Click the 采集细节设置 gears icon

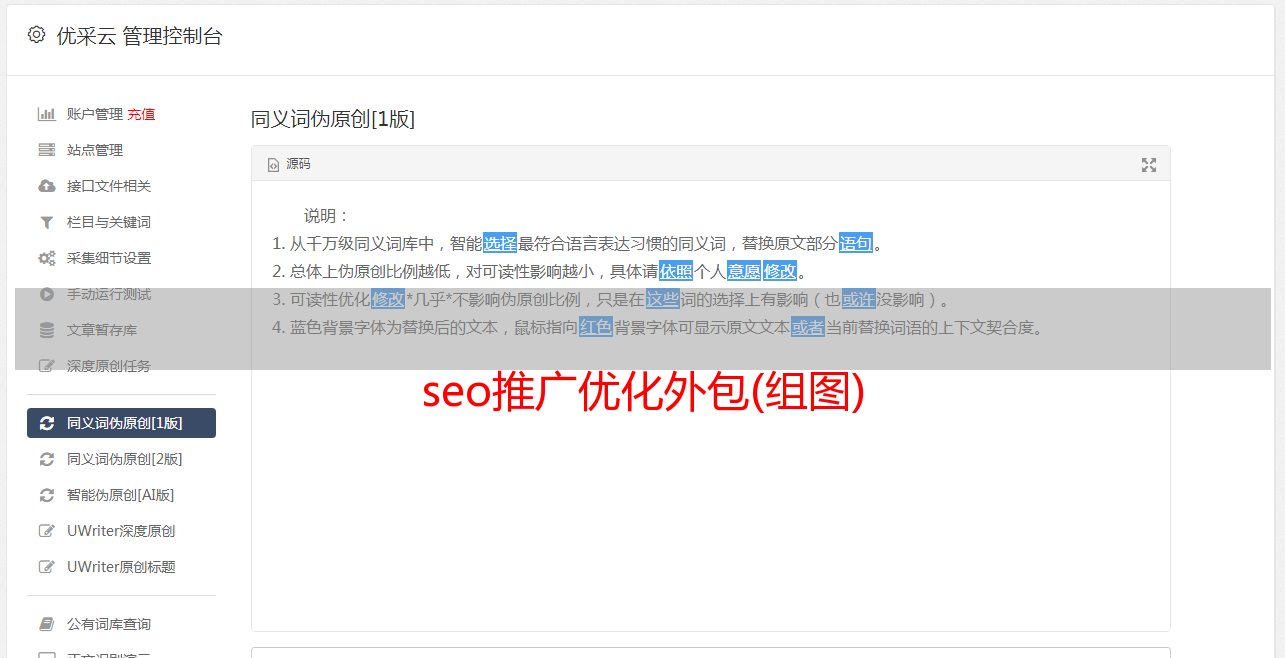[x=46, y=258]
